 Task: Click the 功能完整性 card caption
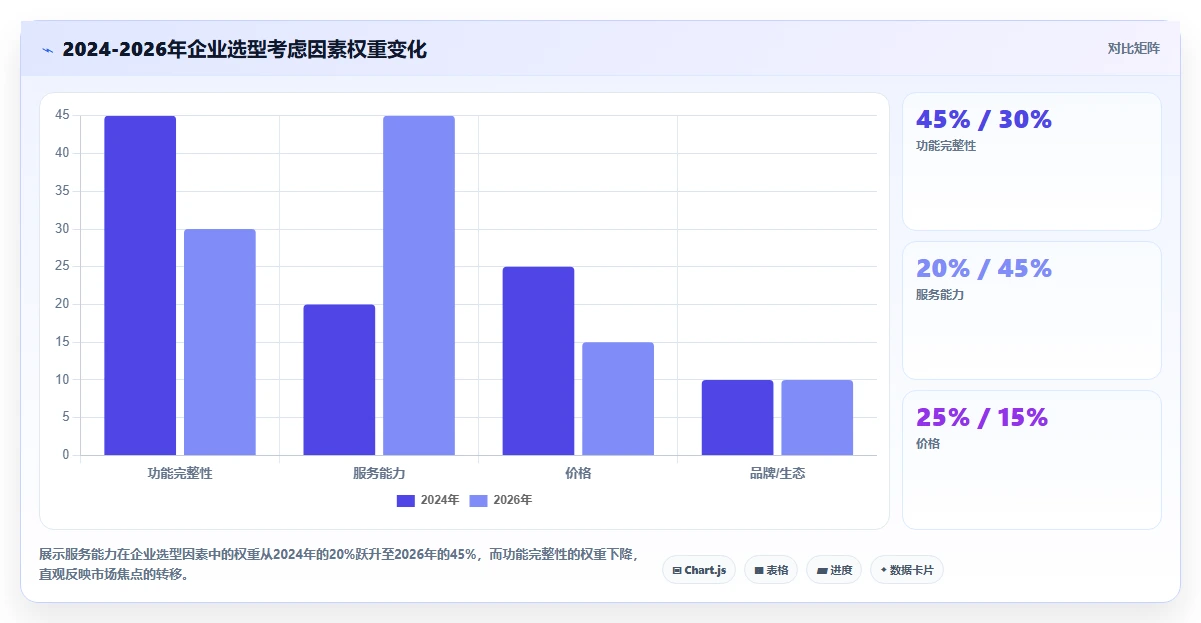point(946,146)
